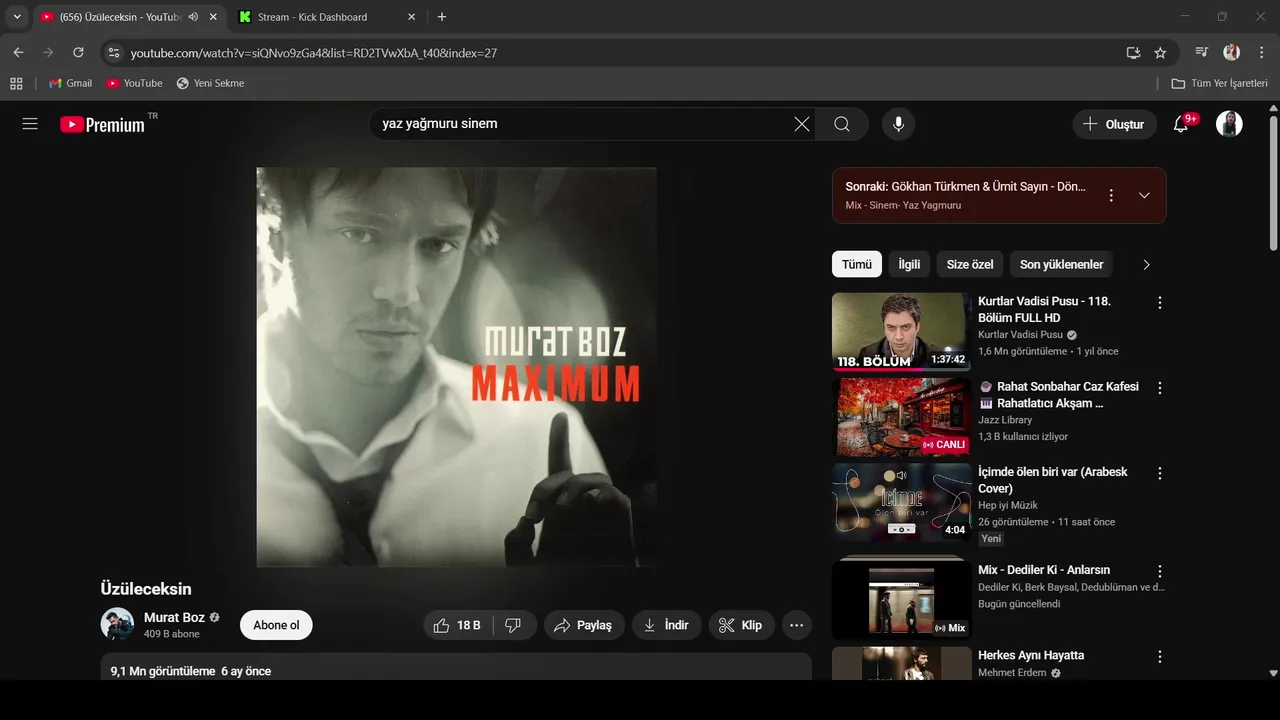
Task: Open notifications bell
Action: click(1181, 124)
